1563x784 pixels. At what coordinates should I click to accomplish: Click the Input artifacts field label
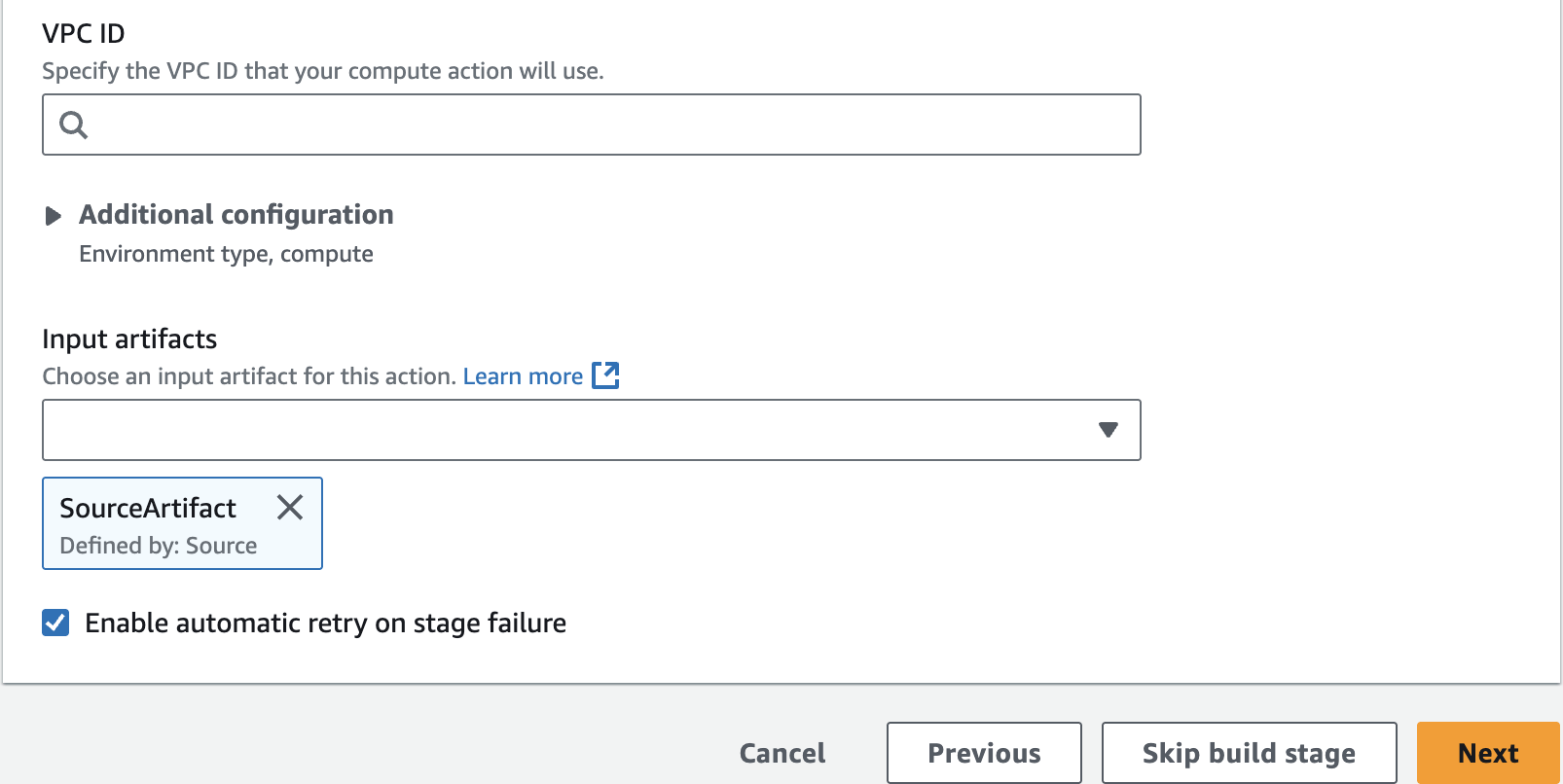pos(129,339)
